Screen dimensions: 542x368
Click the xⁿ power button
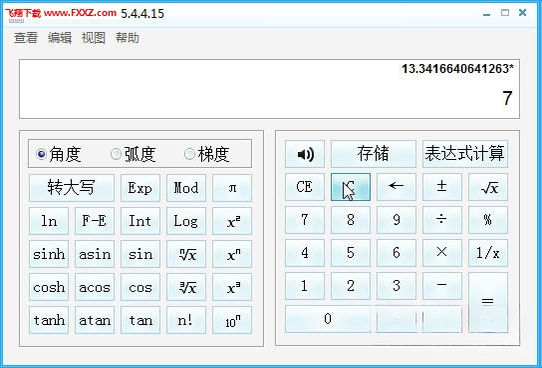(232, 254)
